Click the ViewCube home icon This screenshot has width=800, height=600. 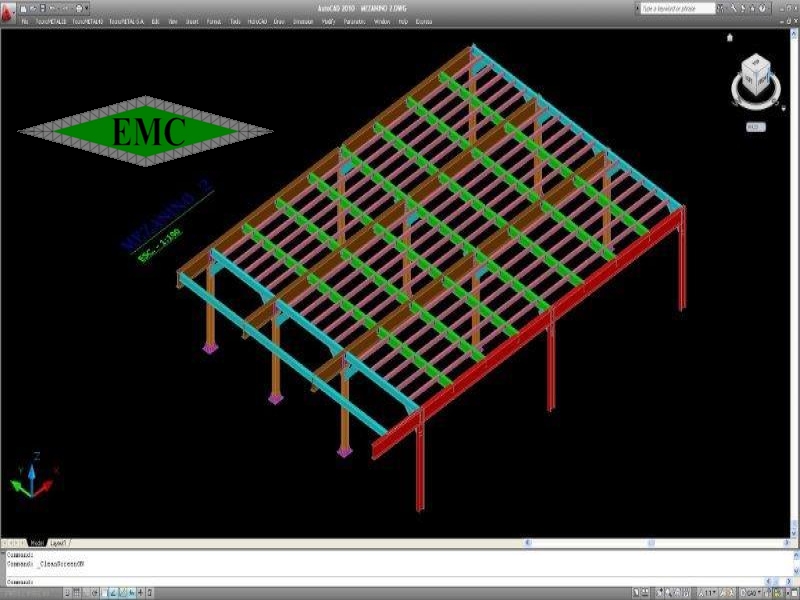731,38
